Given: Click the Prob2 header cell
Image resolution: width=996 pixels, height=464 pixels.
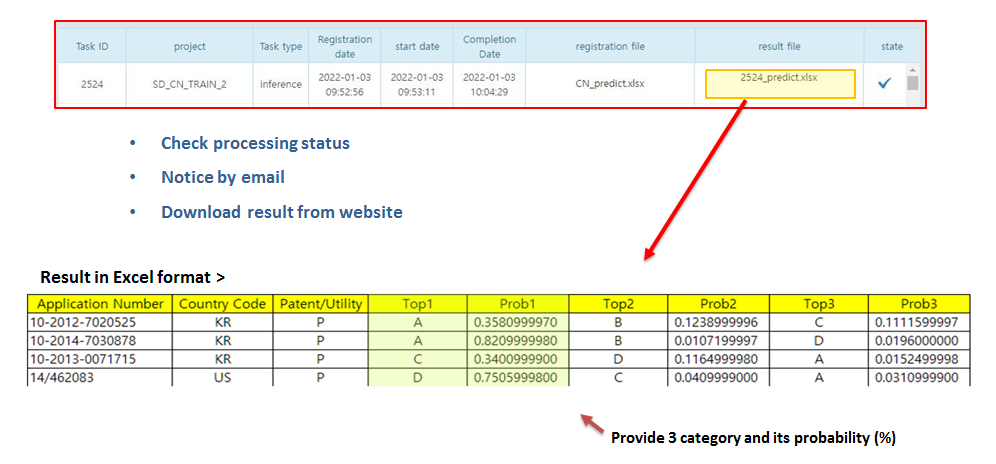Looking at the screenshot, I should coord(718,304).
